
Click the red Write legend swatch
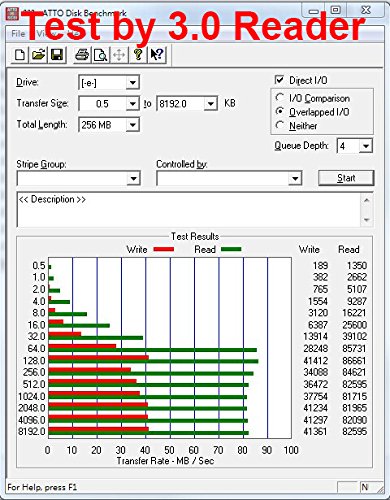click(163, 249)
